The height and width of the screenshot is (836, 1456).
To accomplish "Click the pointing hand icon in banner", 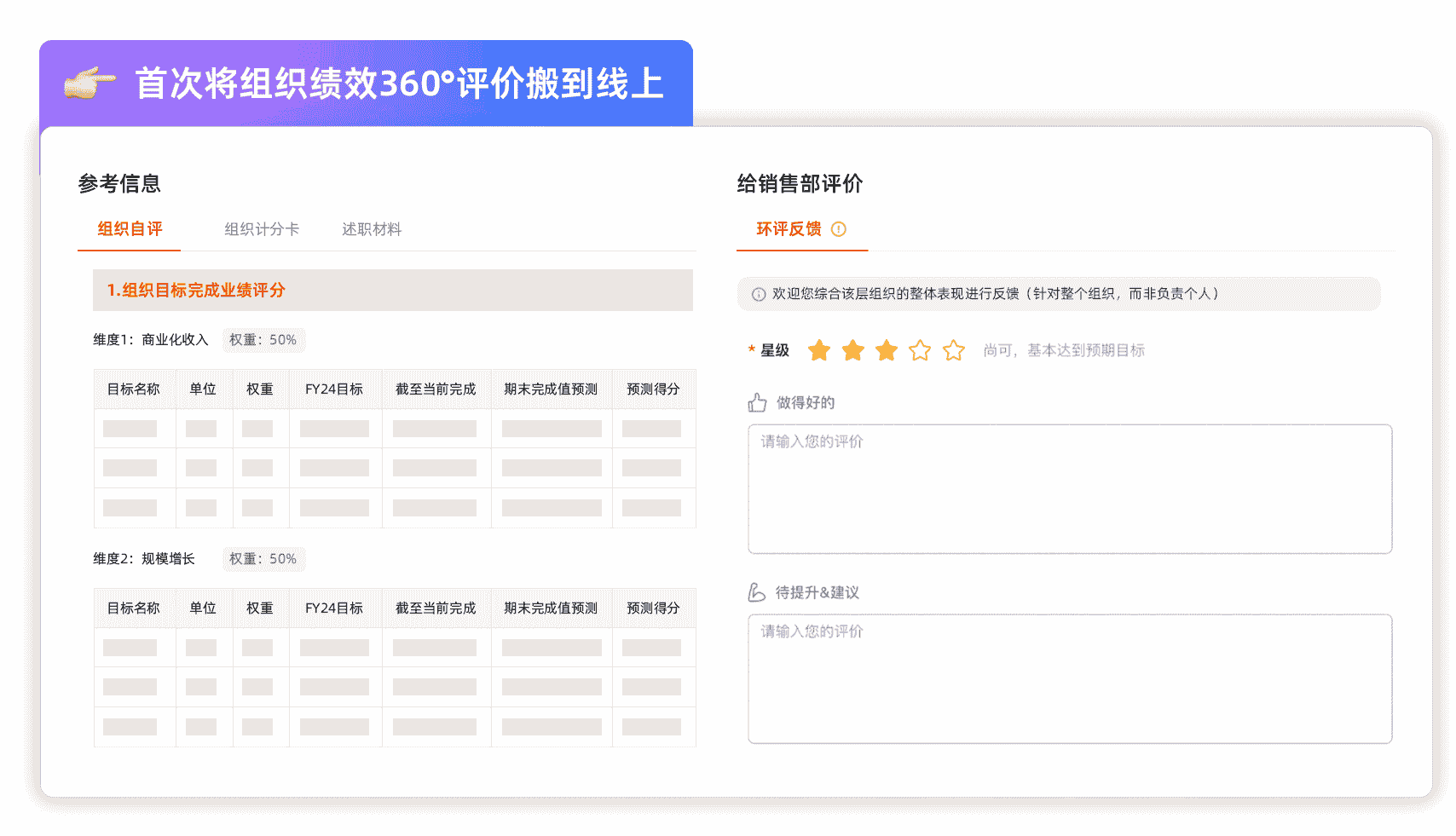I will pos(90,83).
